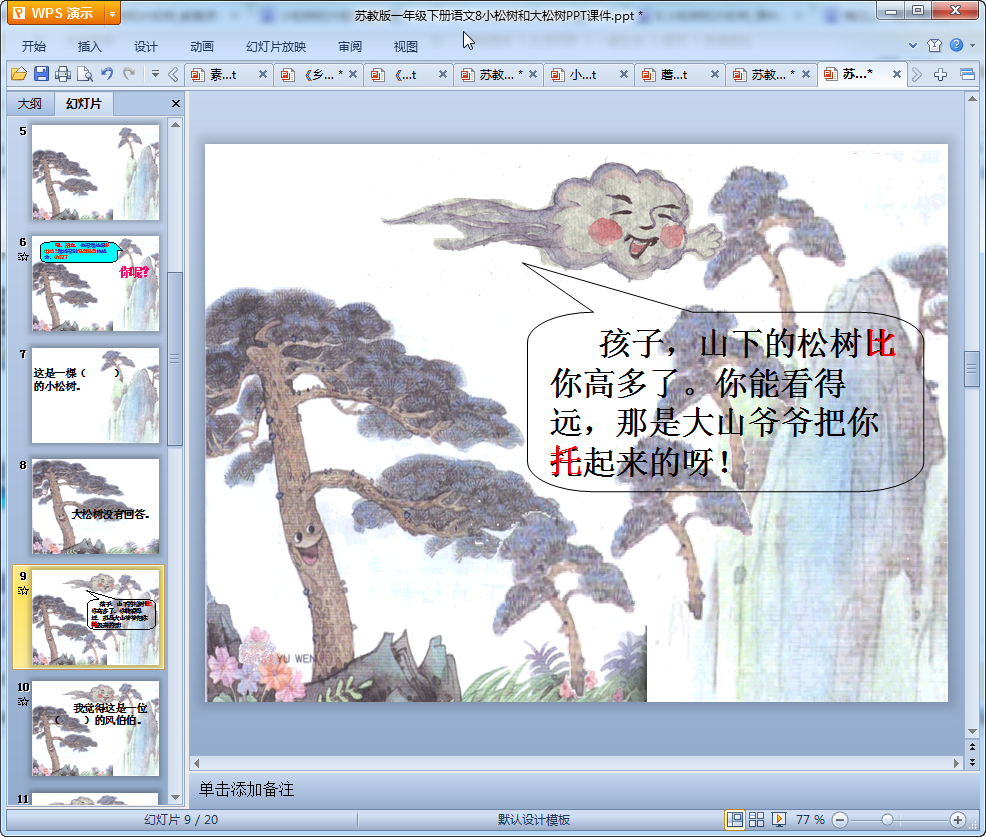Close the 素...t document tab

tap(263, 74)
